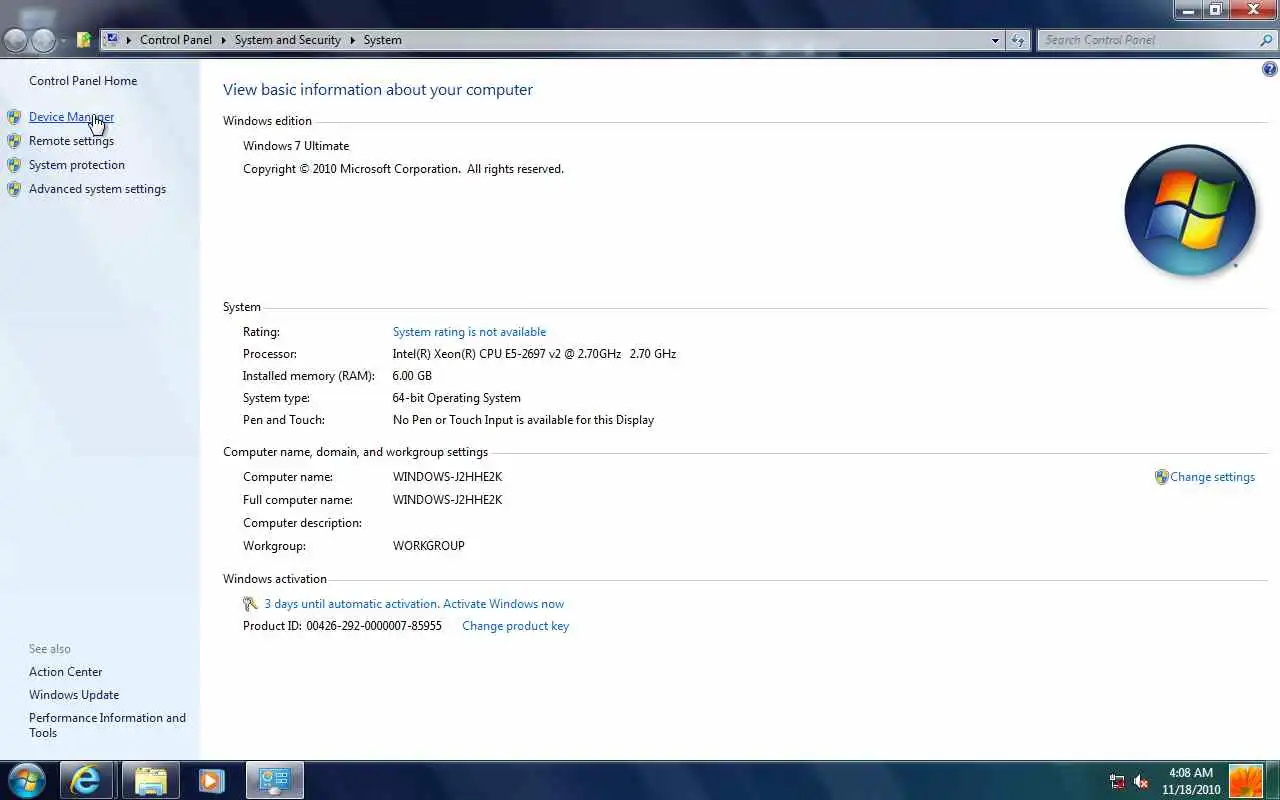The height and width of the screenshot is (800, 1280).
Task: Open Remote settings
Action: tap(71, 141)
